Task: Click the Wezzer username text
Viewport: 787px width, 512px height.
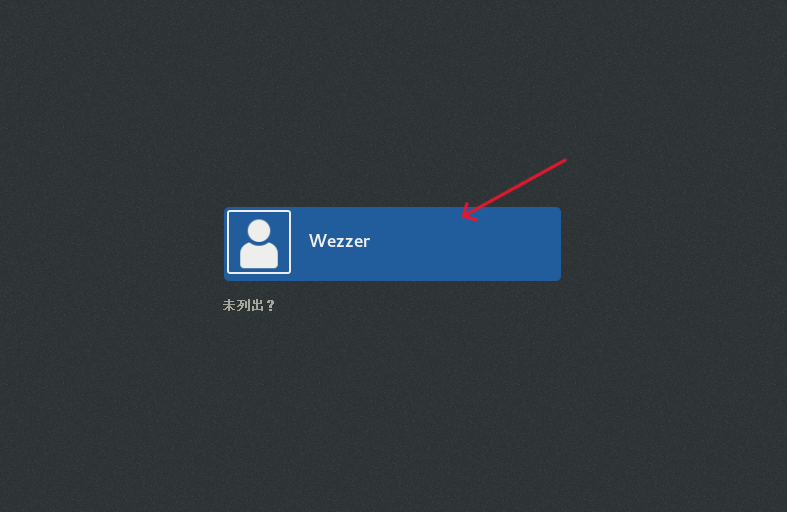Action: click(x=339, y=241)
